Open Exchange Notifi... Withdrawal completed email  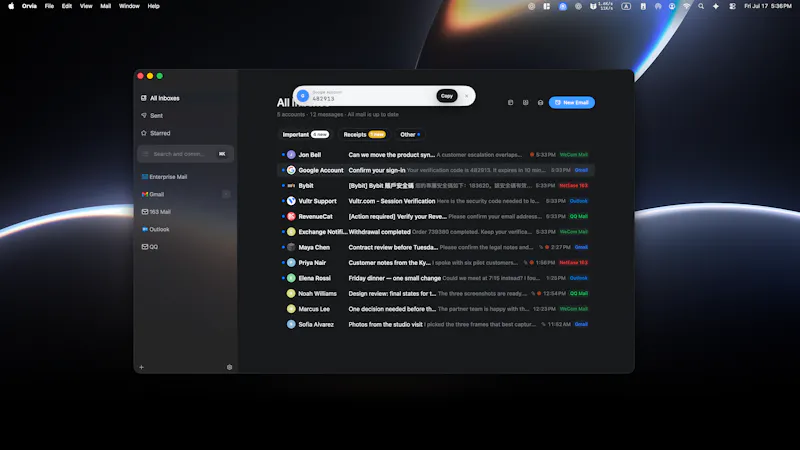(x=436, y=232)
